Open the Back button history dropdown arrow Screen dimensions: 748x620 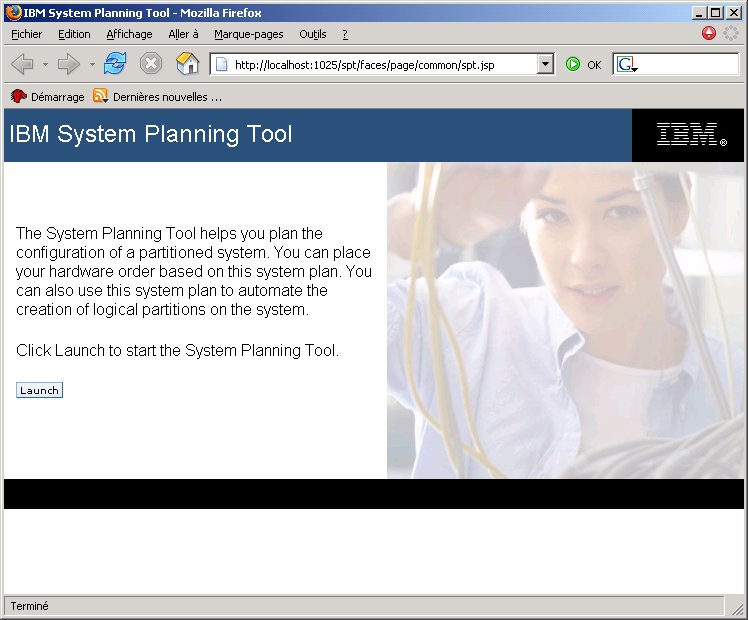tap(45, 64)
